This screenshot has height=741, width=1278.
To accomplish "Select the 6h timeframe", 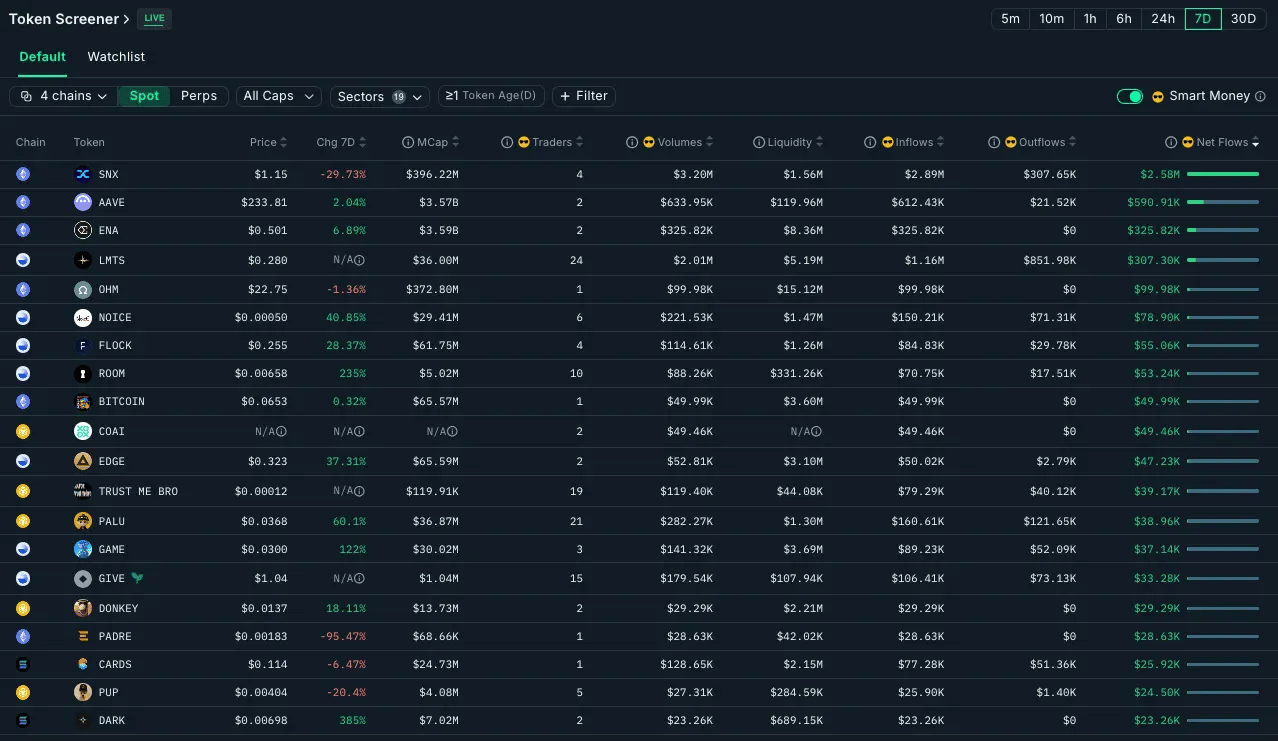I will tap(1124, 19).
